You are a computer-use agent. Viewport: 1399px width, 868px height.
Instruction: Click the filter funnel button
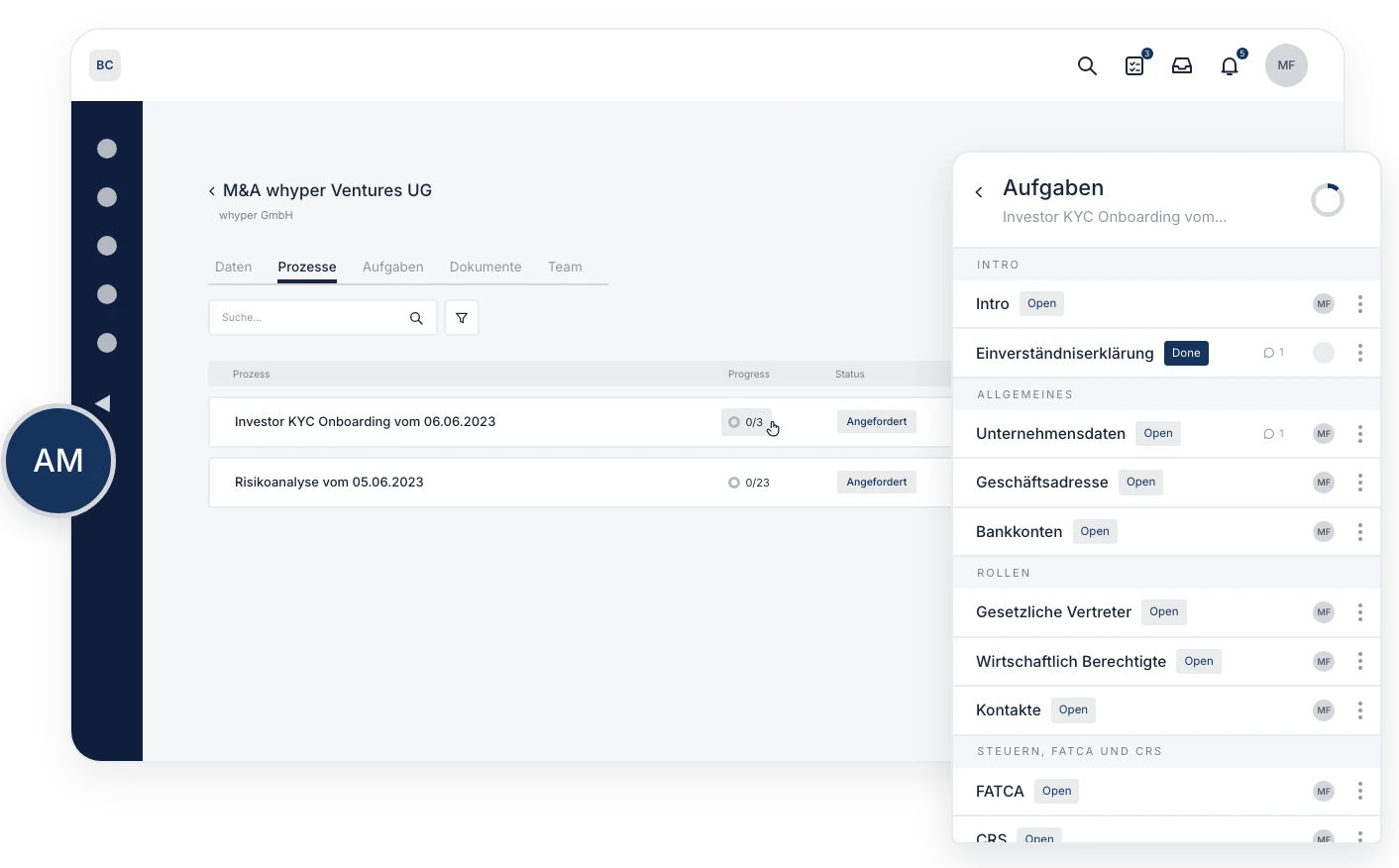click(462, 318)
